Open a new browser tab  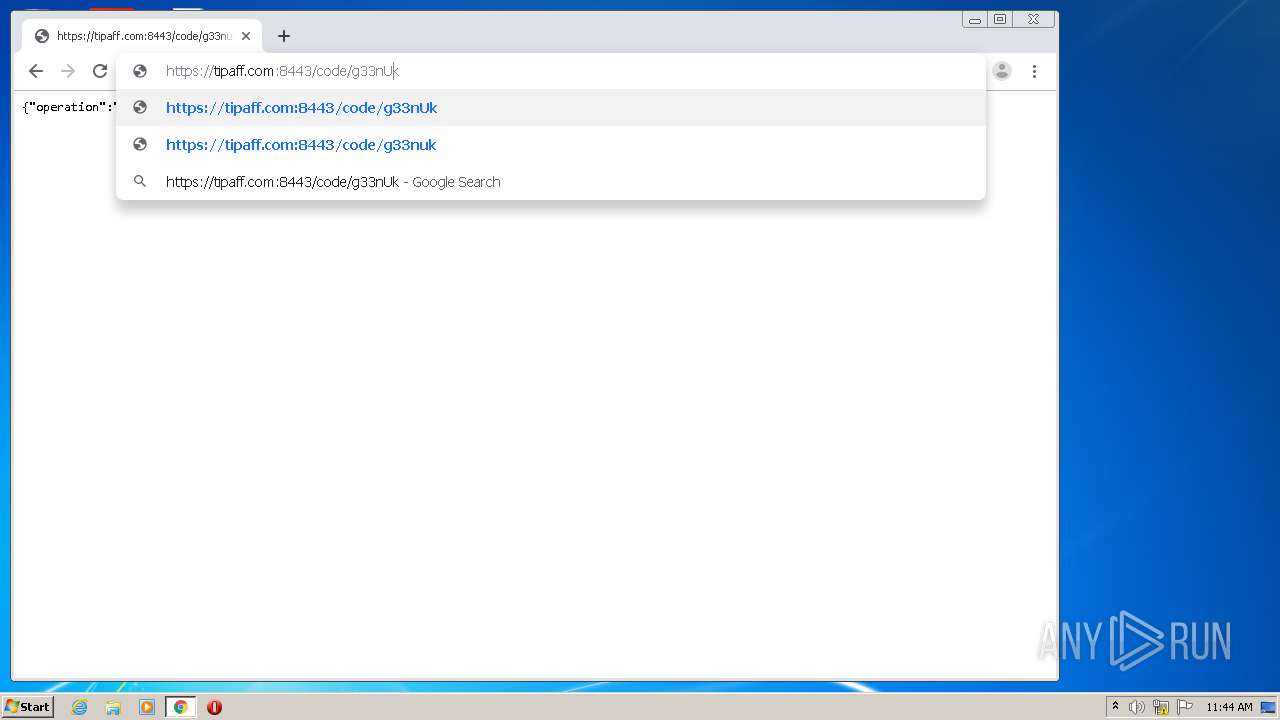(x=284, y=36)
